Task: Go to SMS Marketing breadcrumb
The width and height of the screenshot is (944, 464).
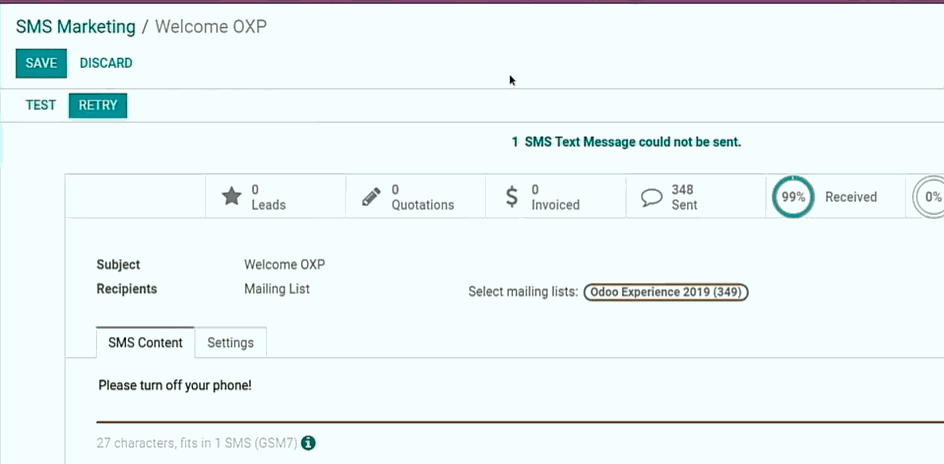Action: coord(75,27)
